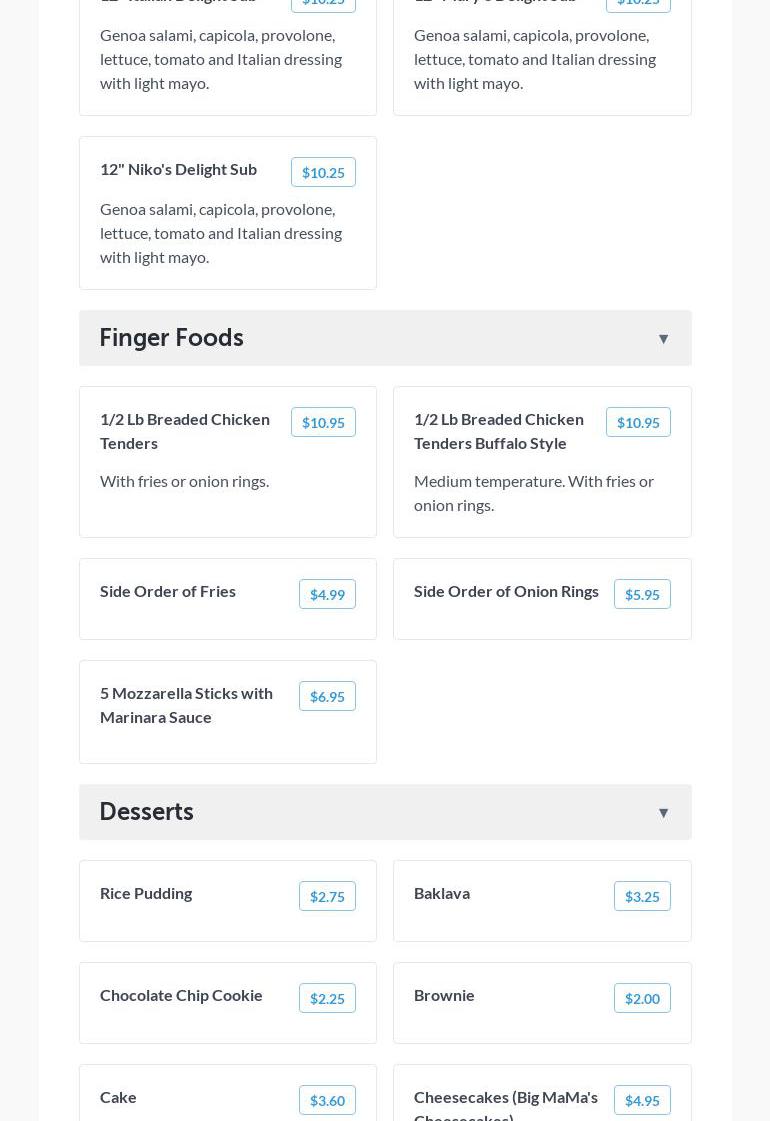Click the Desserts section heading
Viewport: 770px width, 1121px height.
click(147, 812)
